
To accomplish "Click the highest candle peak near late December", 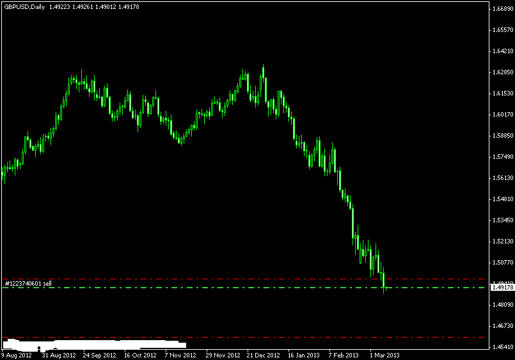I will click(x=263, y=72).
